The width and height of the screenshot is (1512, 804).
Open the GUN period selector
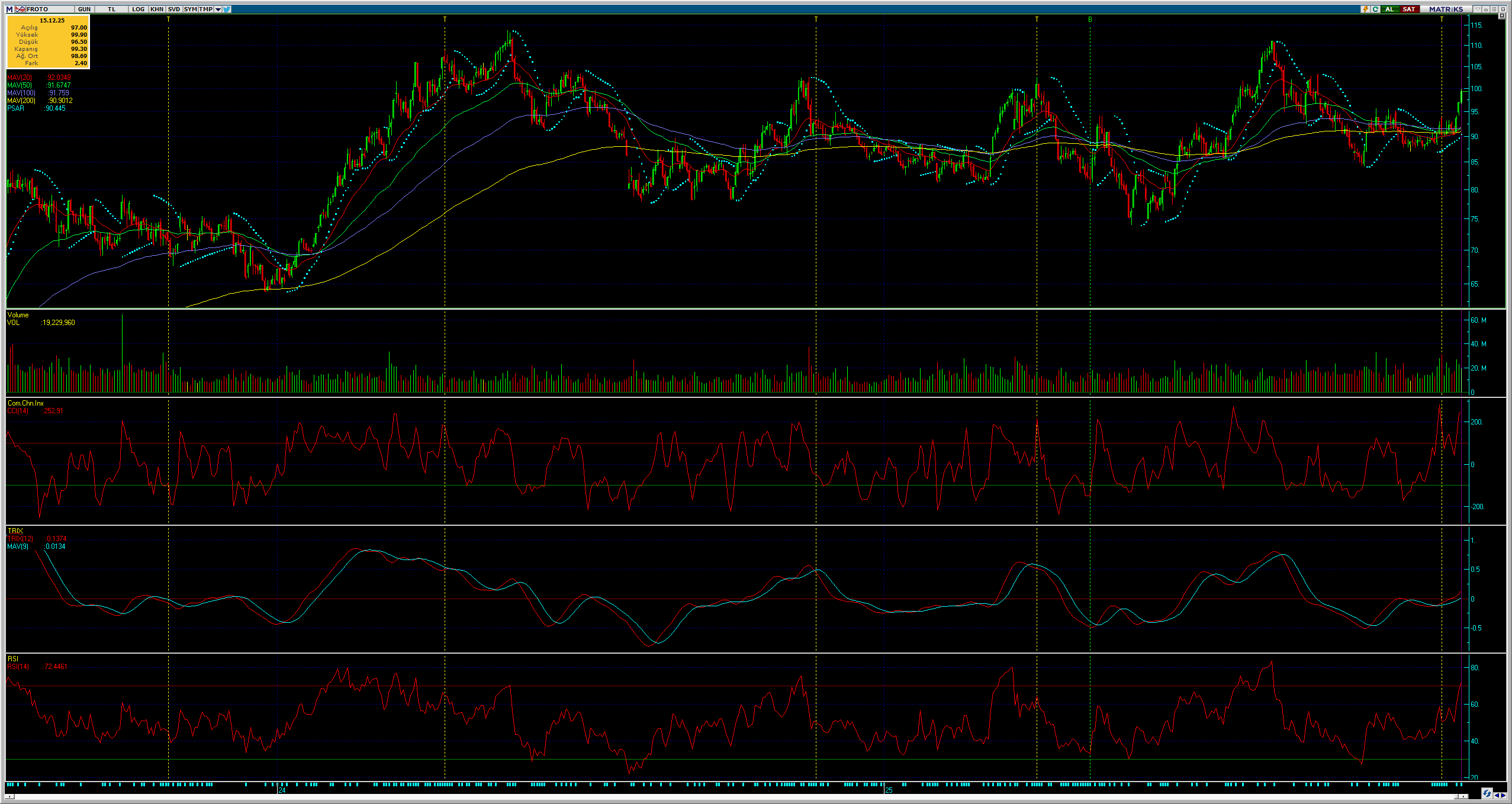click(84, 9)
